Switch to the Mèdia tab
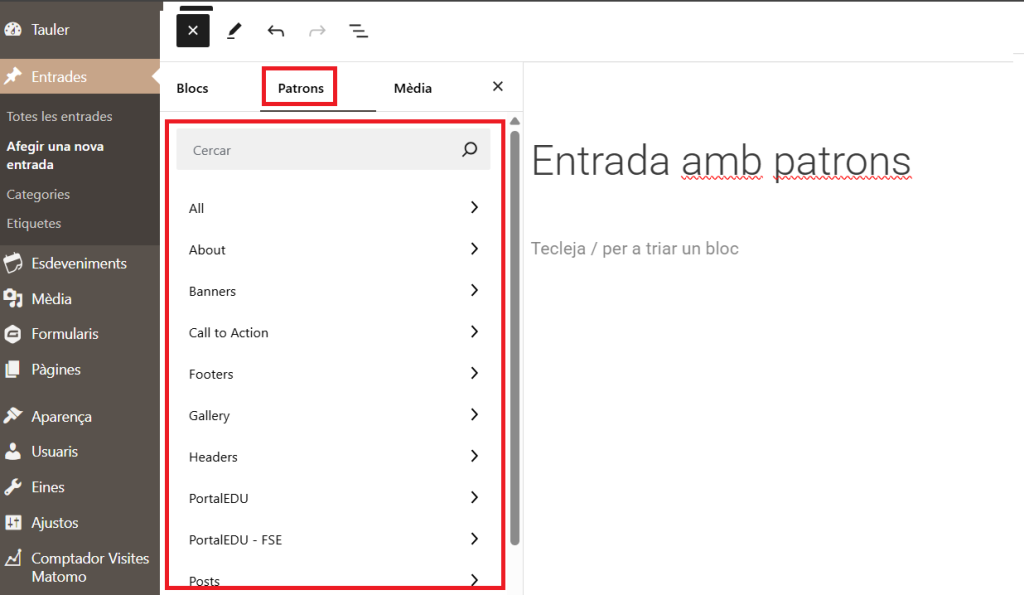The width and height of the screenshot is (1024, 595). (x=413, y=88)
